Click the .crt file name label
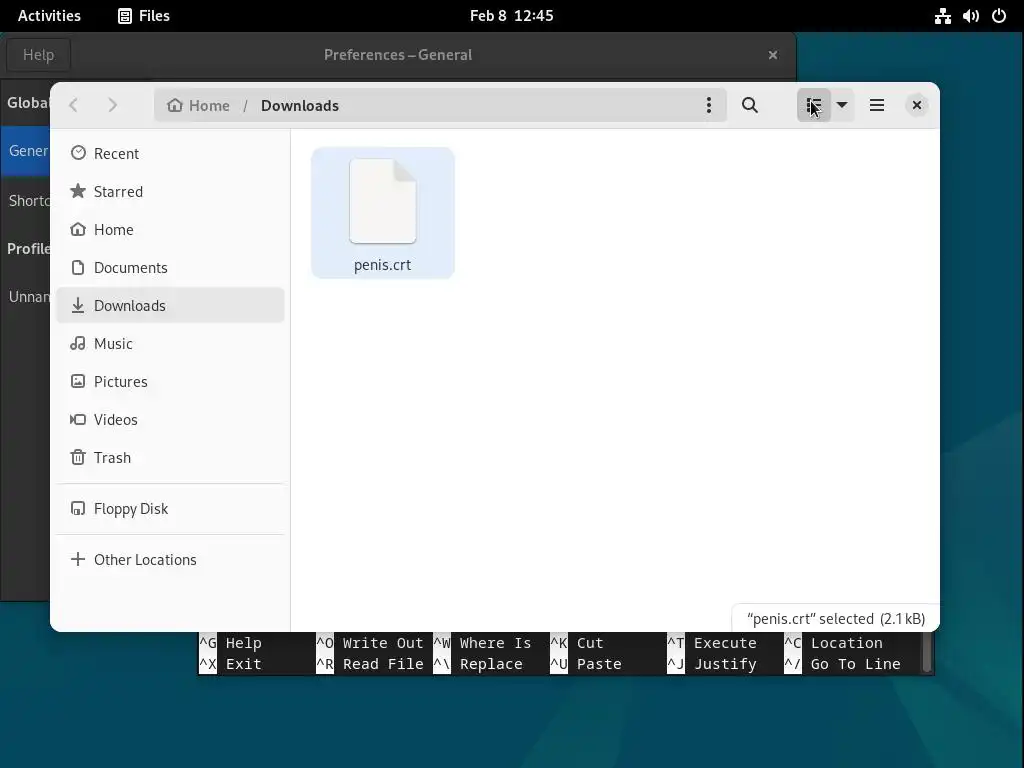Viewport: 1024px width, 768px height. (x=383, y=264)
